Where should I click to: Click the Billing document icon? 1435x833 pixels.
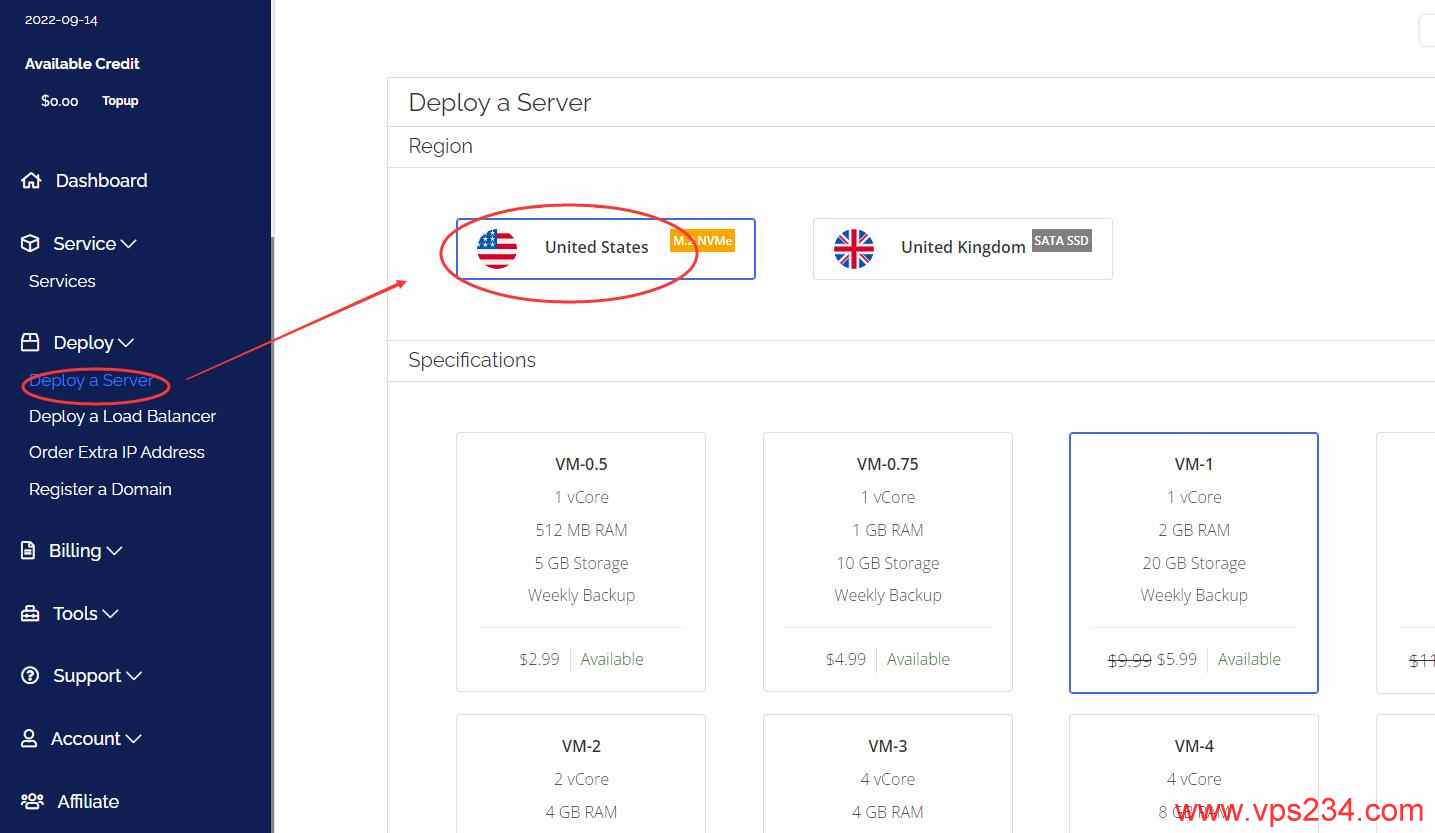(30, 550)
